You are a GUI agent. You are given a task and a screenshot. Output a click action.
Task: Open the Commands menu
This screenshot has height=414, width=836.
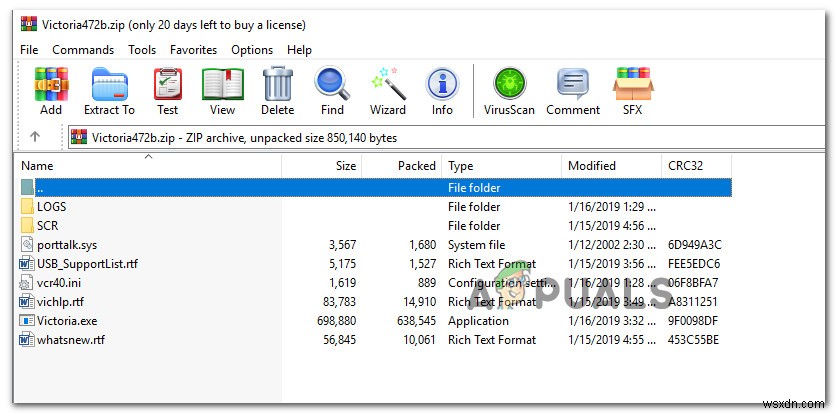(x=83, y=49)
